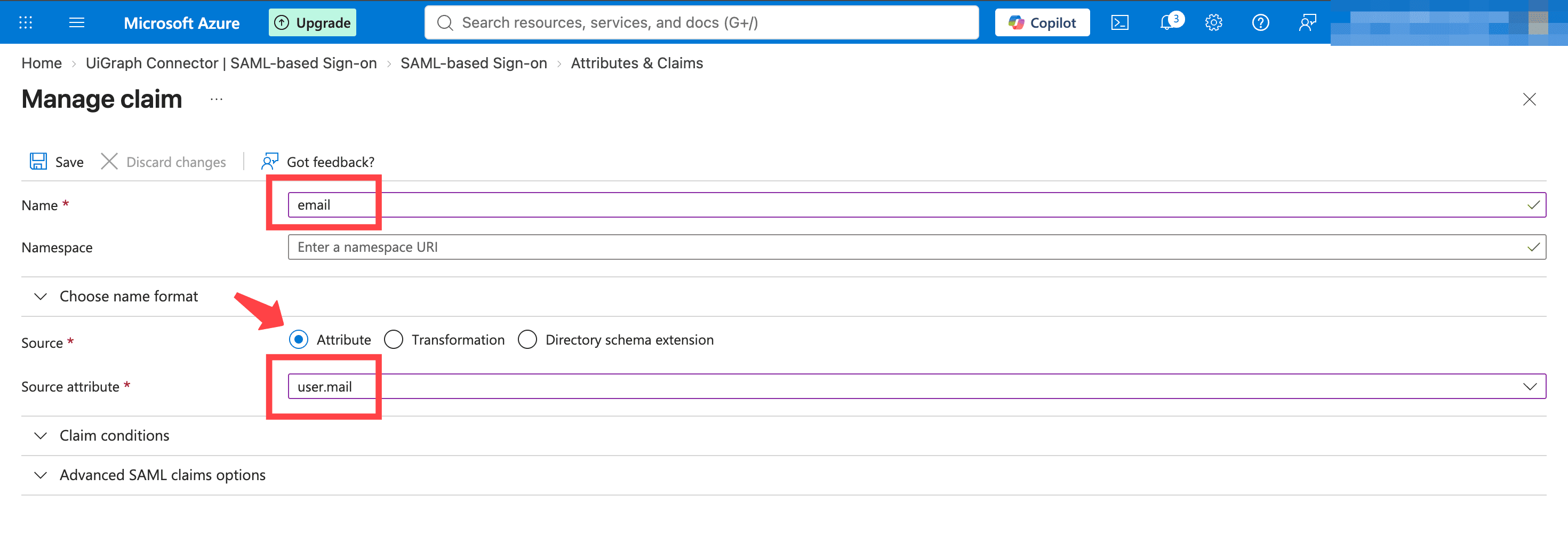
Task: Click the blurred account profile area
Action: tap(1449, 22)
